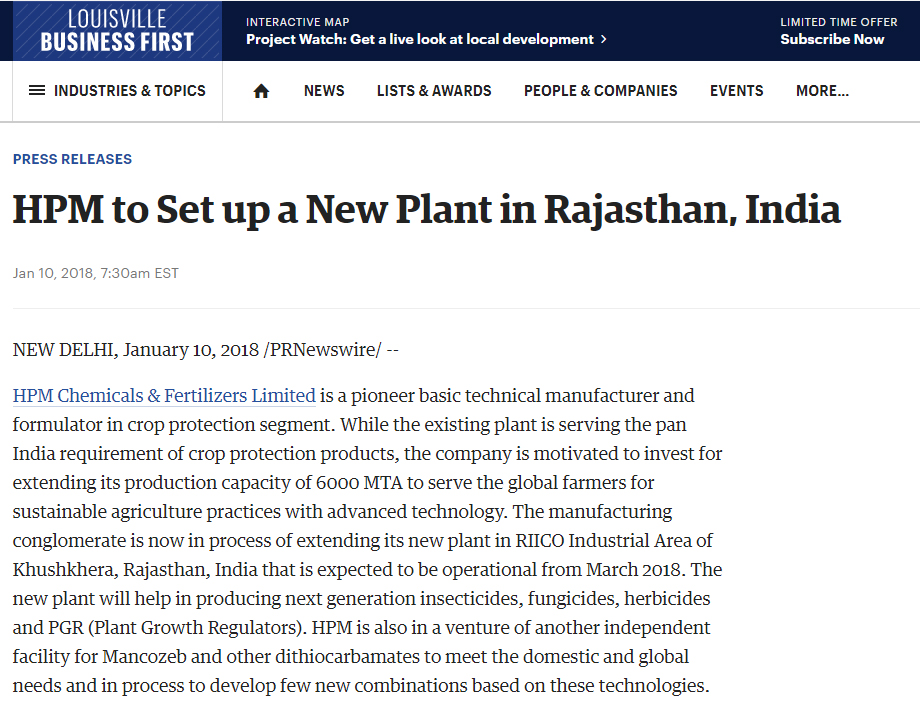Click the Louisville Business First logo
This screenshot has height=717, width=920.
tap(117, 31)
